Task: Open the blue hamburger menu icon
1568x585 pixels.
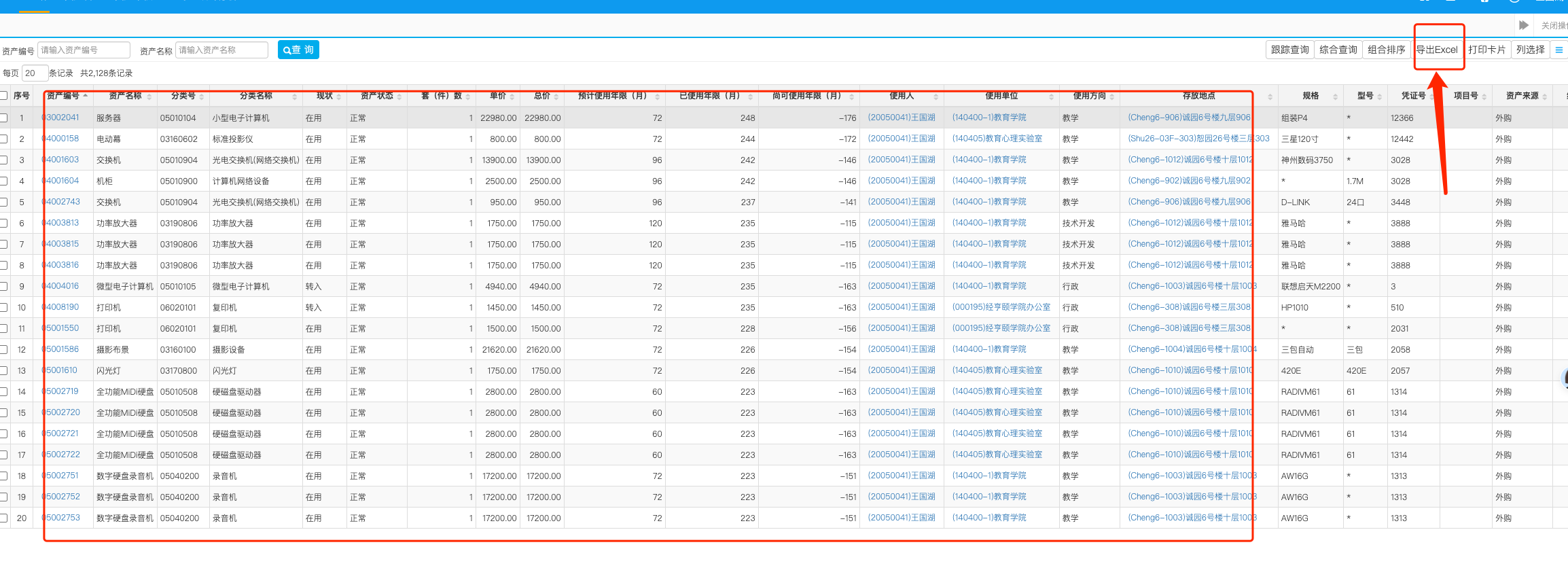Action: tap(1558, 50)
